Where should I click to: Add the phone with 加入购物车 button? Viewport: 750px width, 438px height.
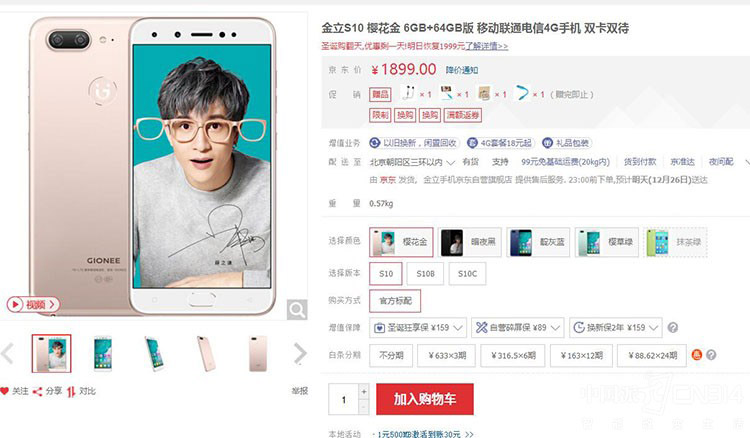425,399
